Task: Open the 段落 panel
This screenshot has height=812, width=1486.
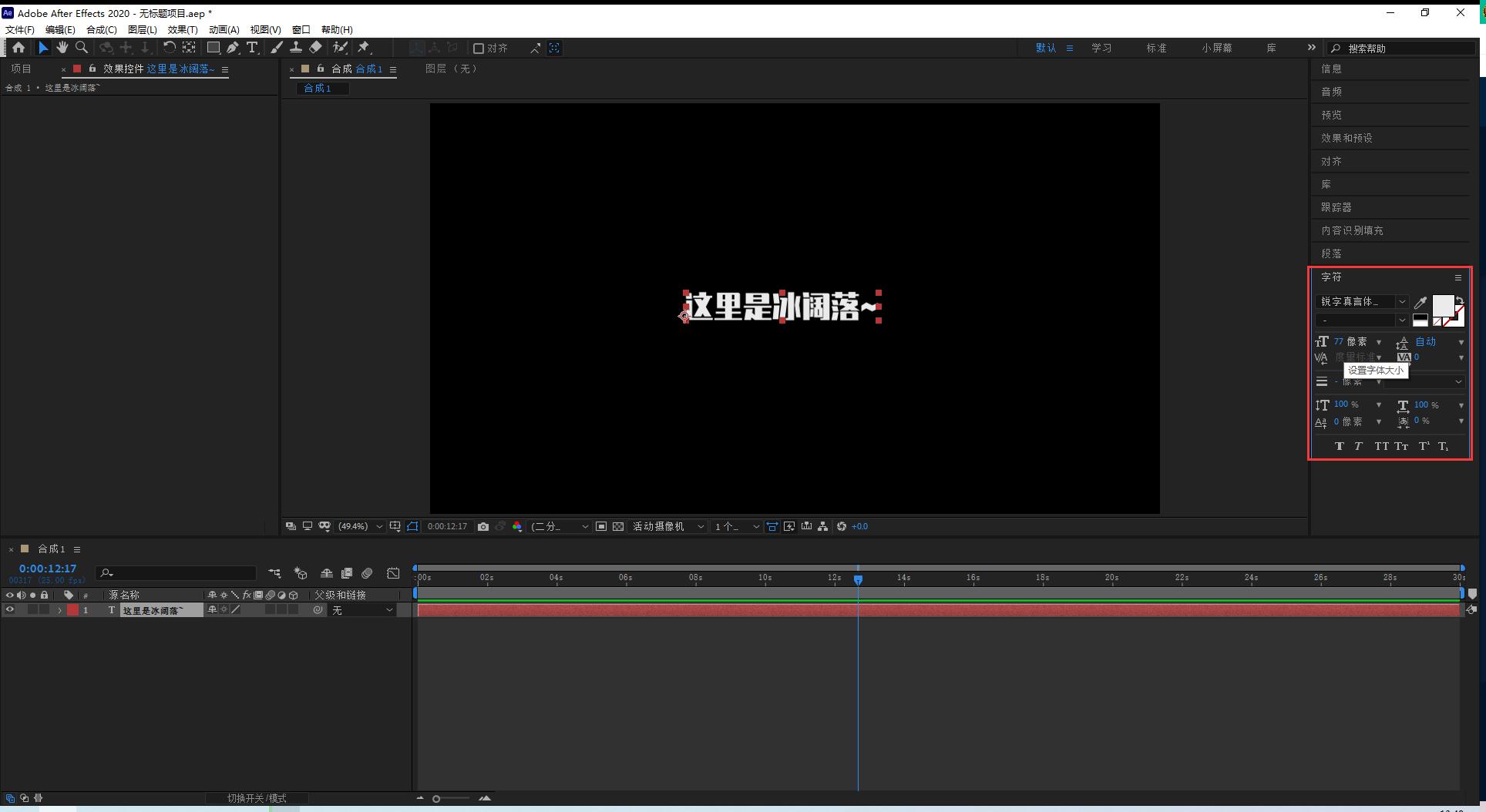Action: coord(1331,253)
